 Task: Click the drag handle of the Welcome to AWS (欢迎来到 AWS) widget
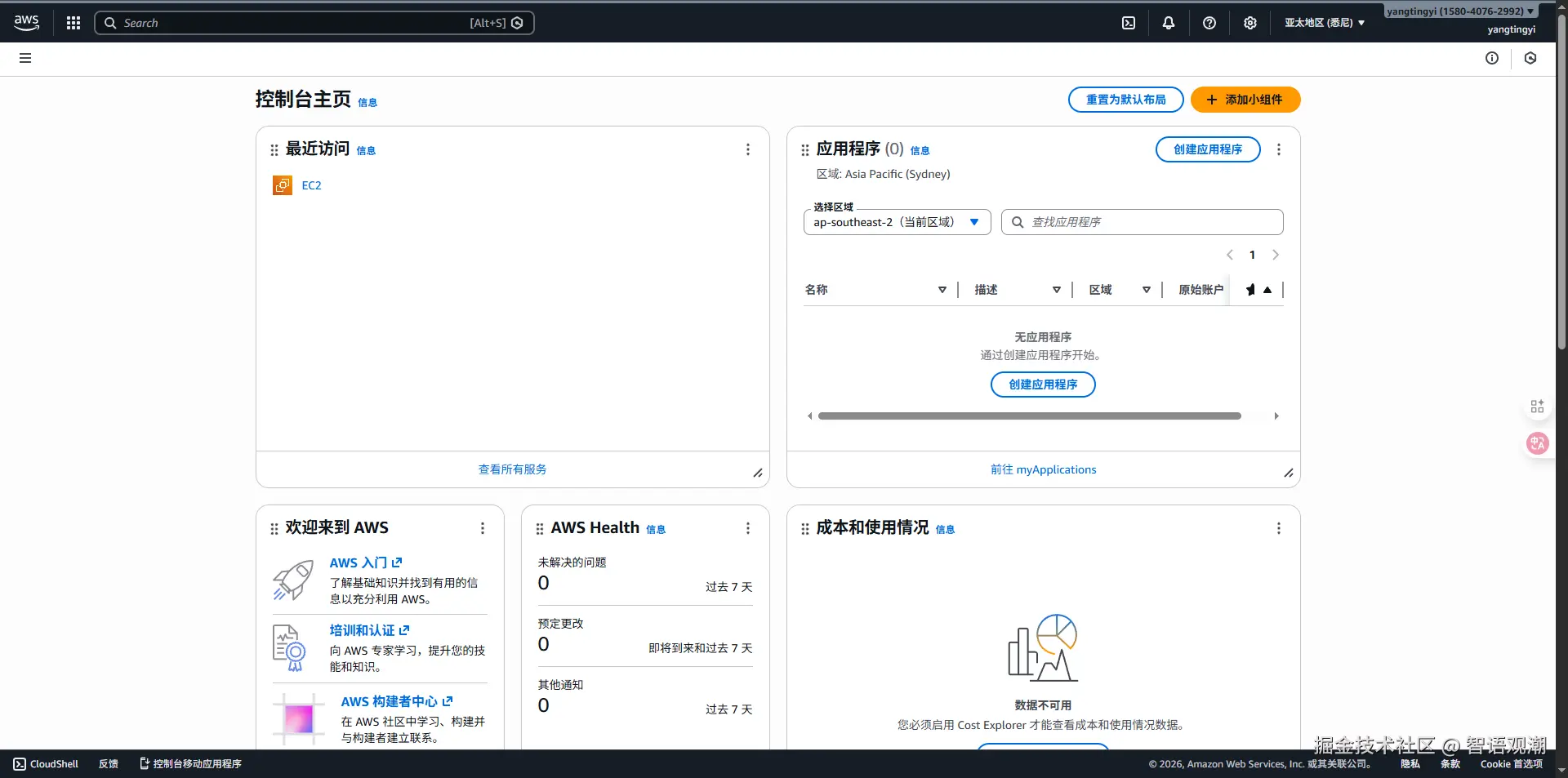click(x=274, y=529)
